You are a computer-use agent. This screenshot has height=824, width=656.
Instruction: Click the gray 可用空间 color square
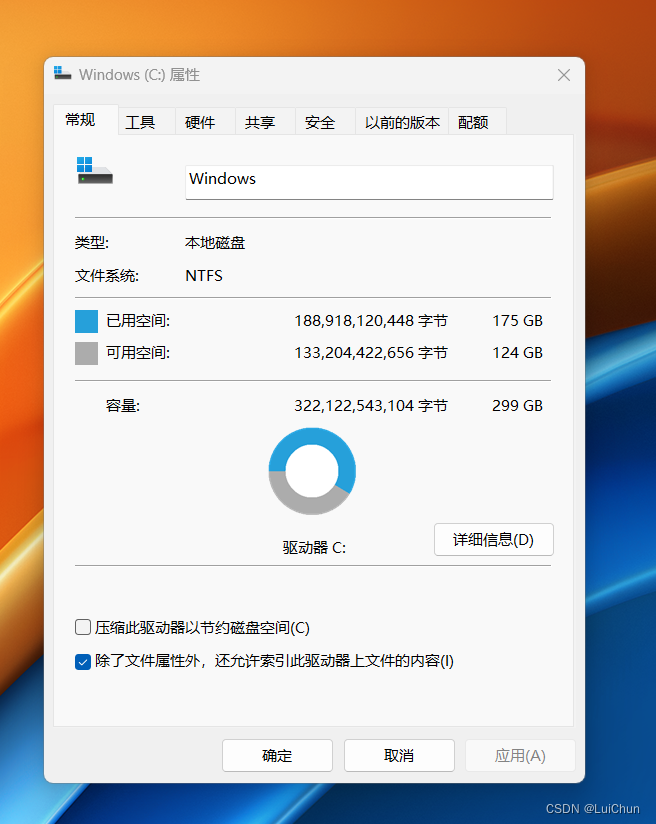(x=86, y=353)
